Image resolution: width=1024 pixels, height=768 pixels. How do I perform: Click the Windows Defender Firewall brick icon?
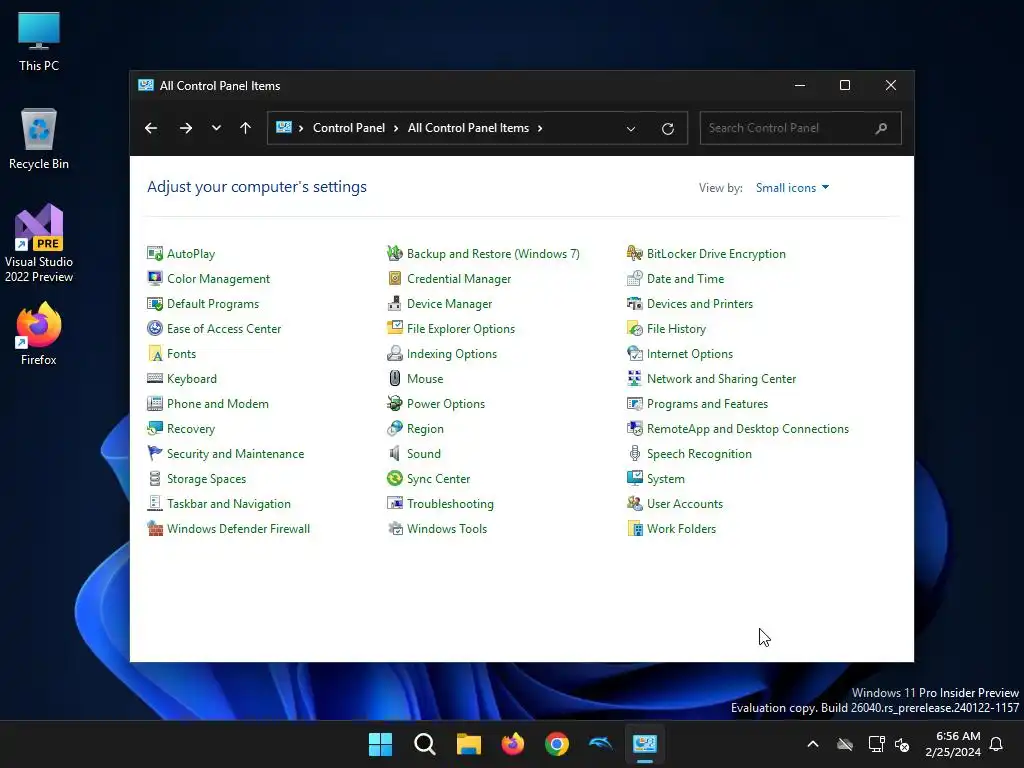pos(155,528)
